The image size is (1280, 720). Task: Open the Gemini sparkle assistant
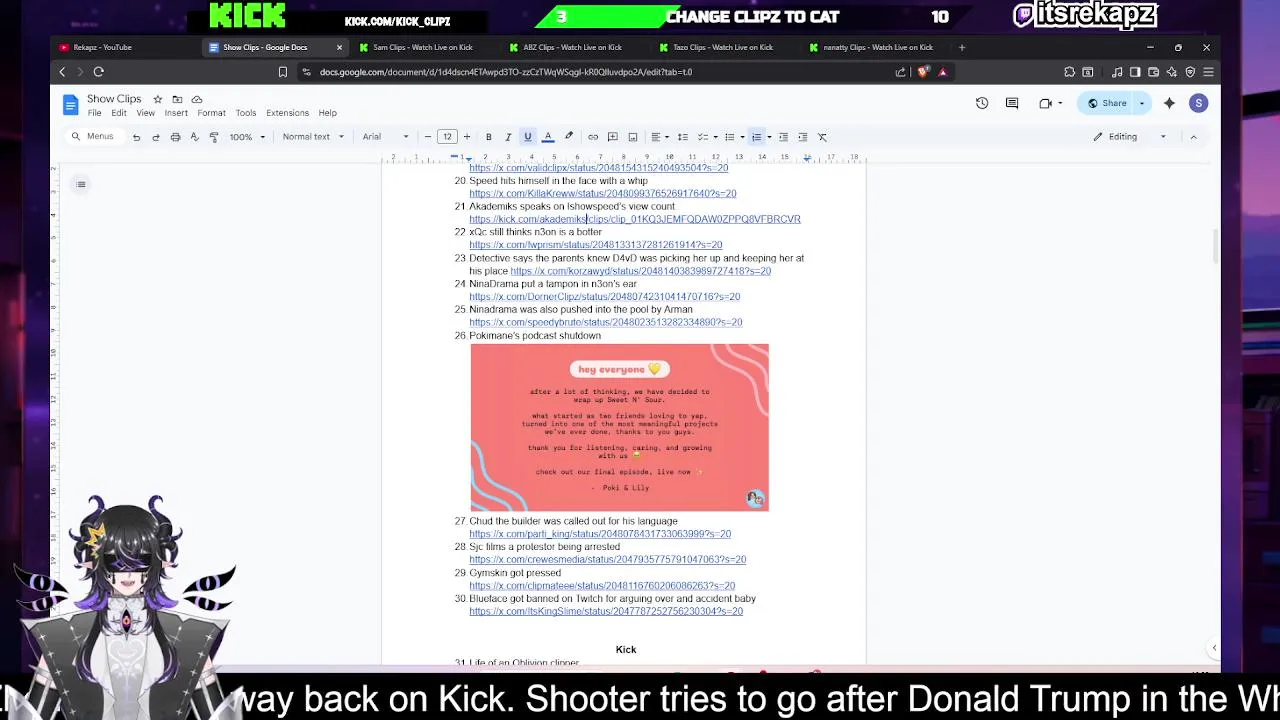1169,103
